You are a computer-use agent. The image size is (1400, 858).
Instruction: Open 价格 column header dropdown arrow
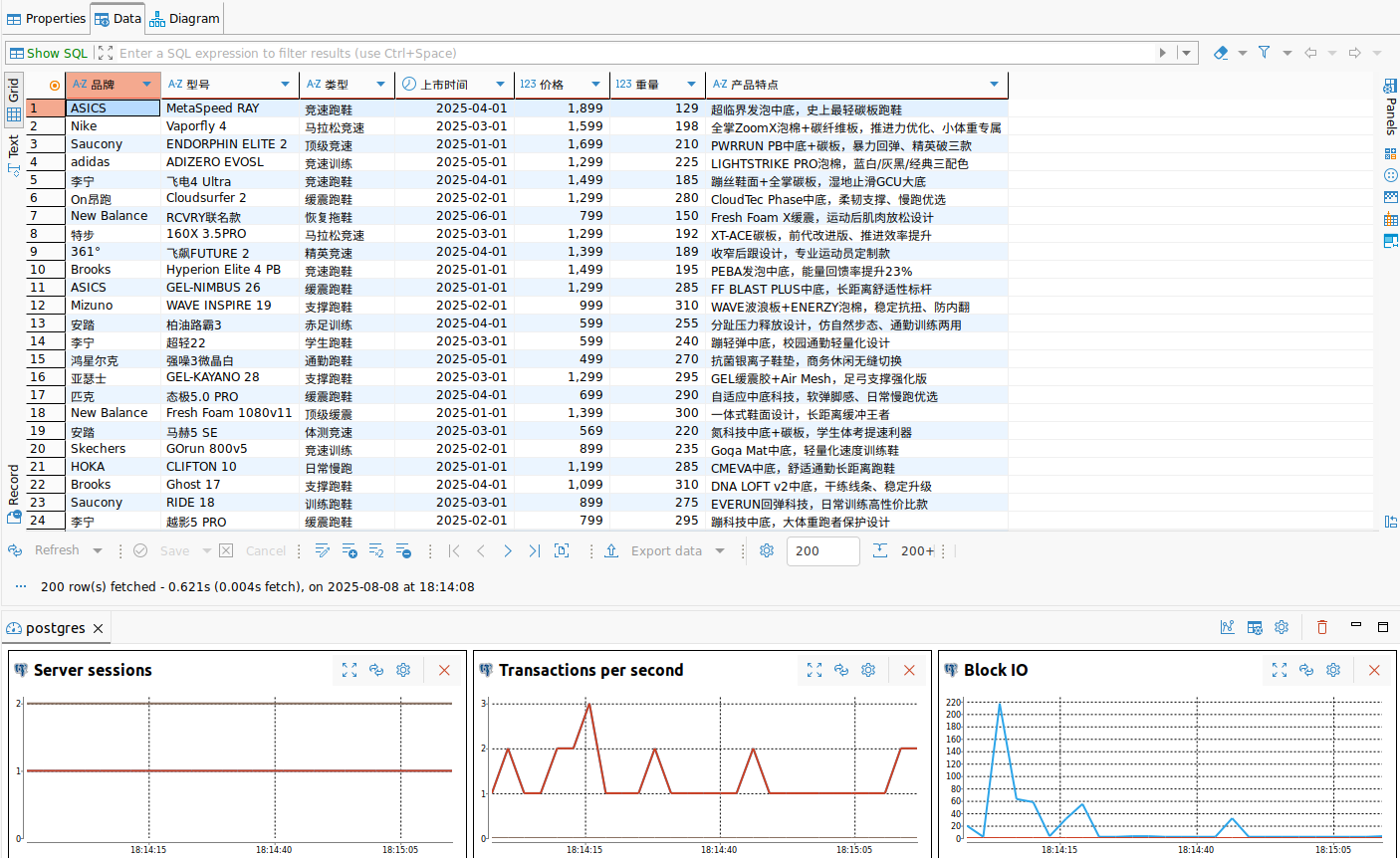click(x=596, y=85)
